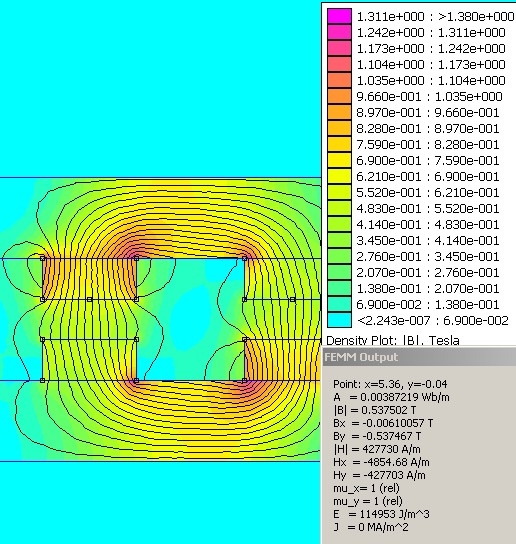Viewport: 516px width, 544px height.
Task: Click the 'mu_y = 1 (rel)' line
Action: coord(367,501)
